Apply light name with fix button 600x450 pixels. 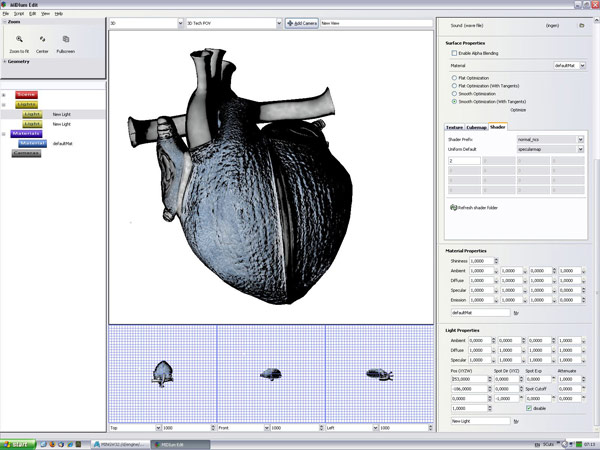[x=516, y=421]
